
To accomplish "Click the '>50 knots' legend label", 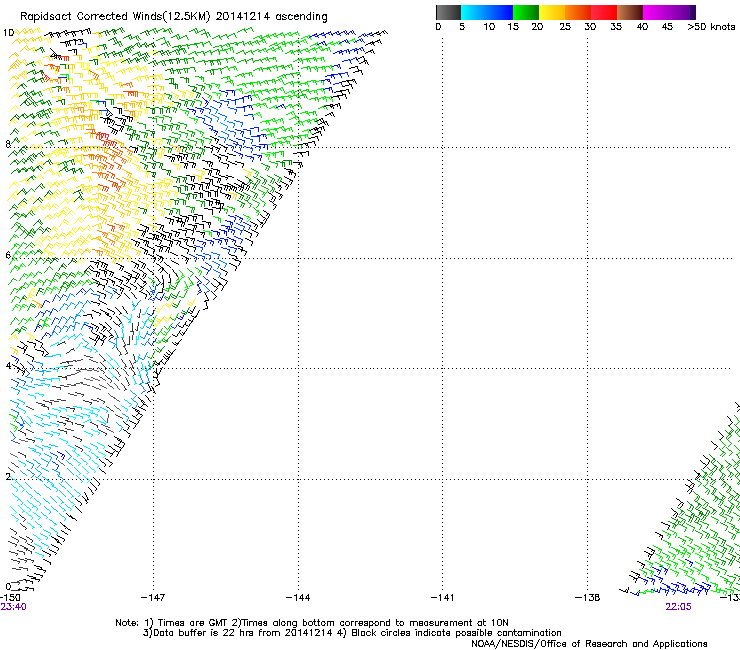I will (x=711, y=27).
